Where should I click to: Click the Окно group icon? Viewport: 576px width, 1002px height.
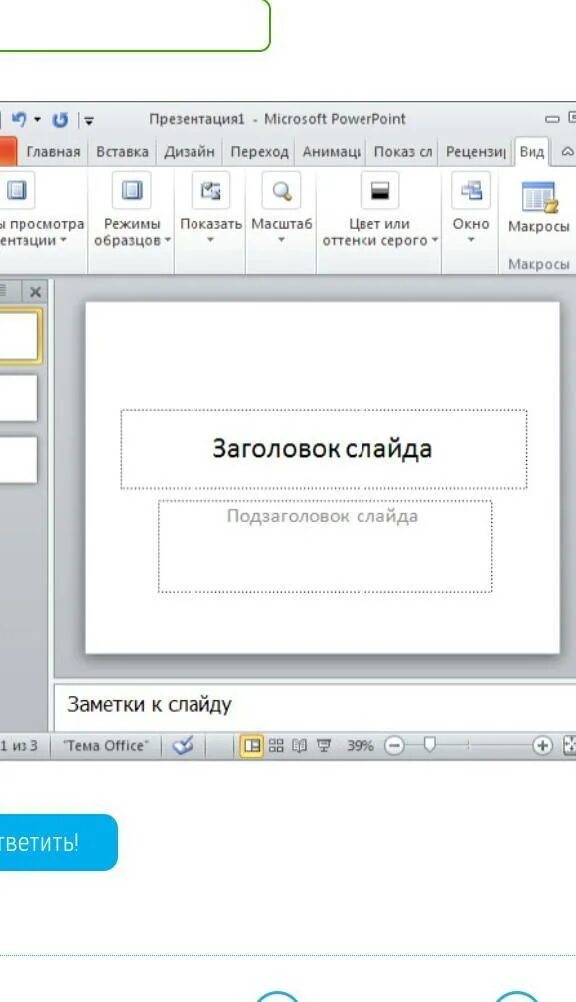tap(471, 190)
